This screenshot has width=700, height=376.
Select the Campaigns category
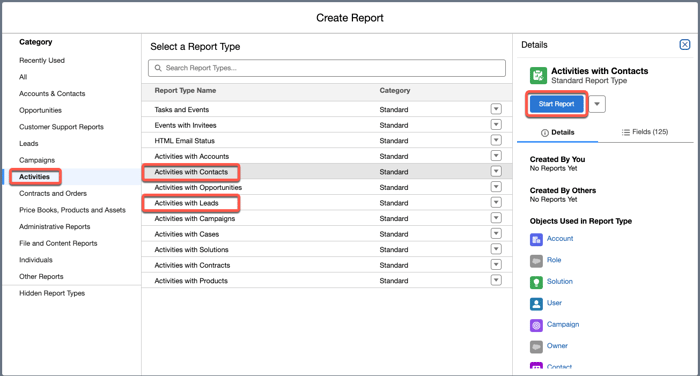(37, 160)
